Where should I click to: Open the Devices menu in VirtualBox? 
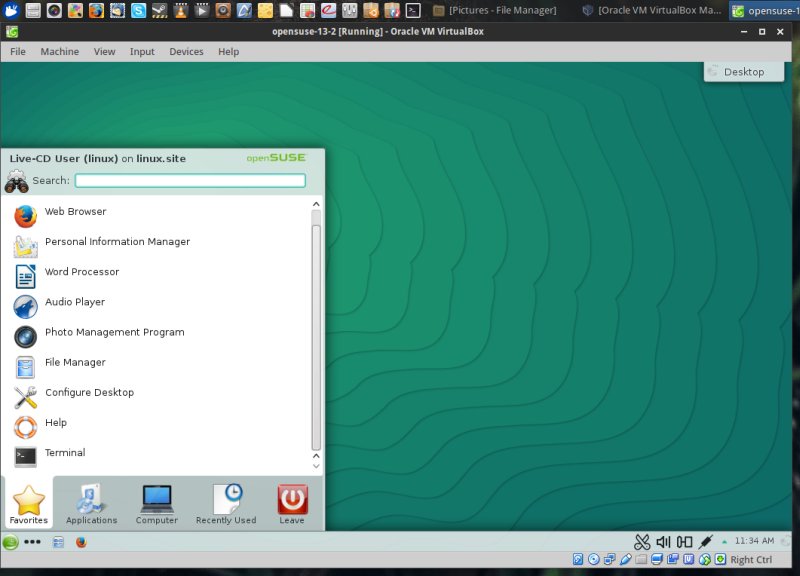pos(186,51)
